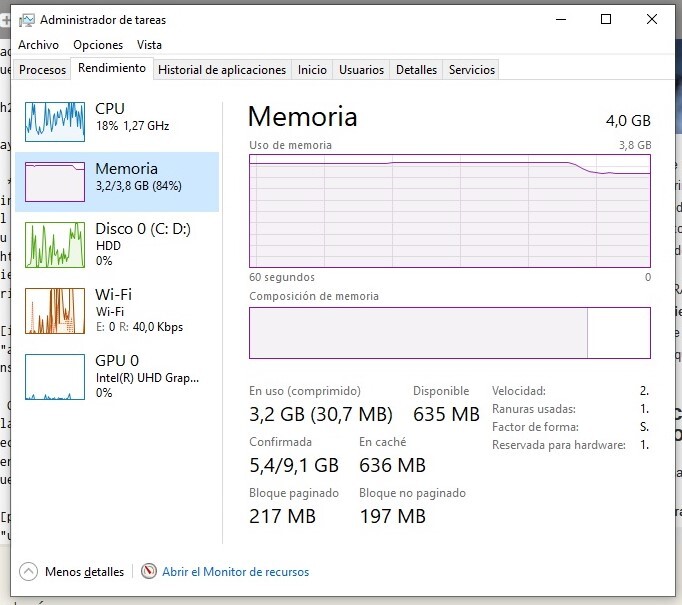Select the GPU 0 graph thumbnail
Viewport: 682px width, 605px height.
click(x=55, y=377)
